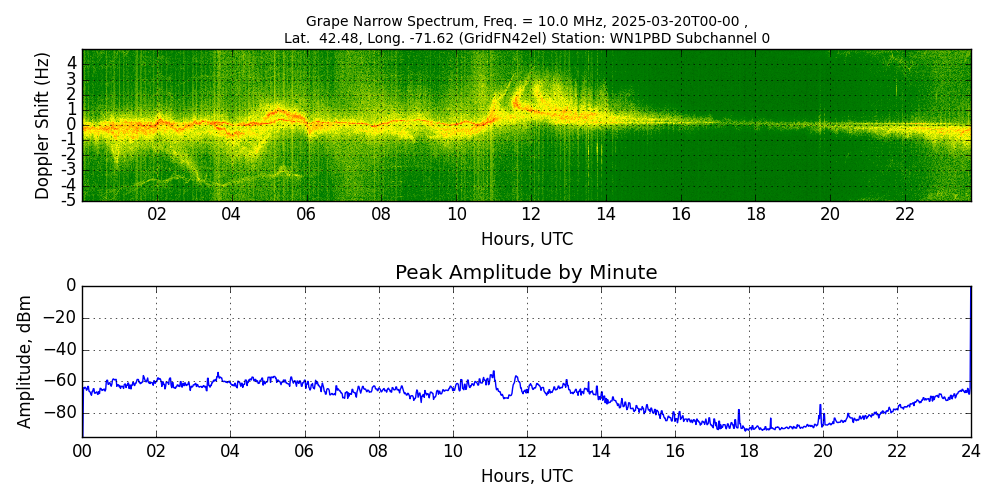Select the station WN1PBD subtitle line
The height and width of the screenshot is (500, 1000).
click(x=527, y=38)
